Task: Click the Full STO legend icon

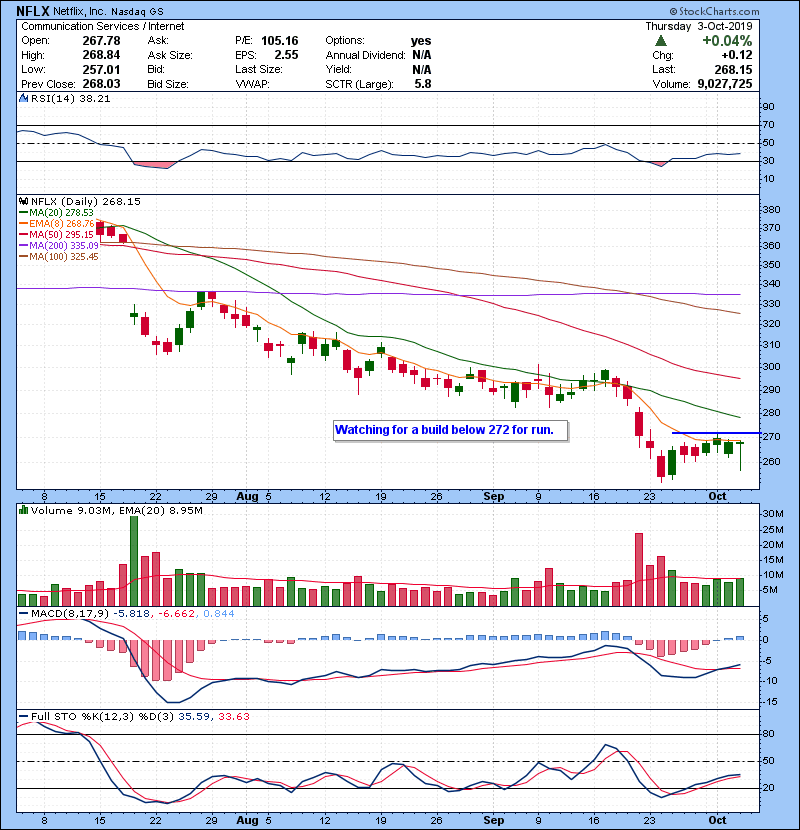Action: pos(23,716)
